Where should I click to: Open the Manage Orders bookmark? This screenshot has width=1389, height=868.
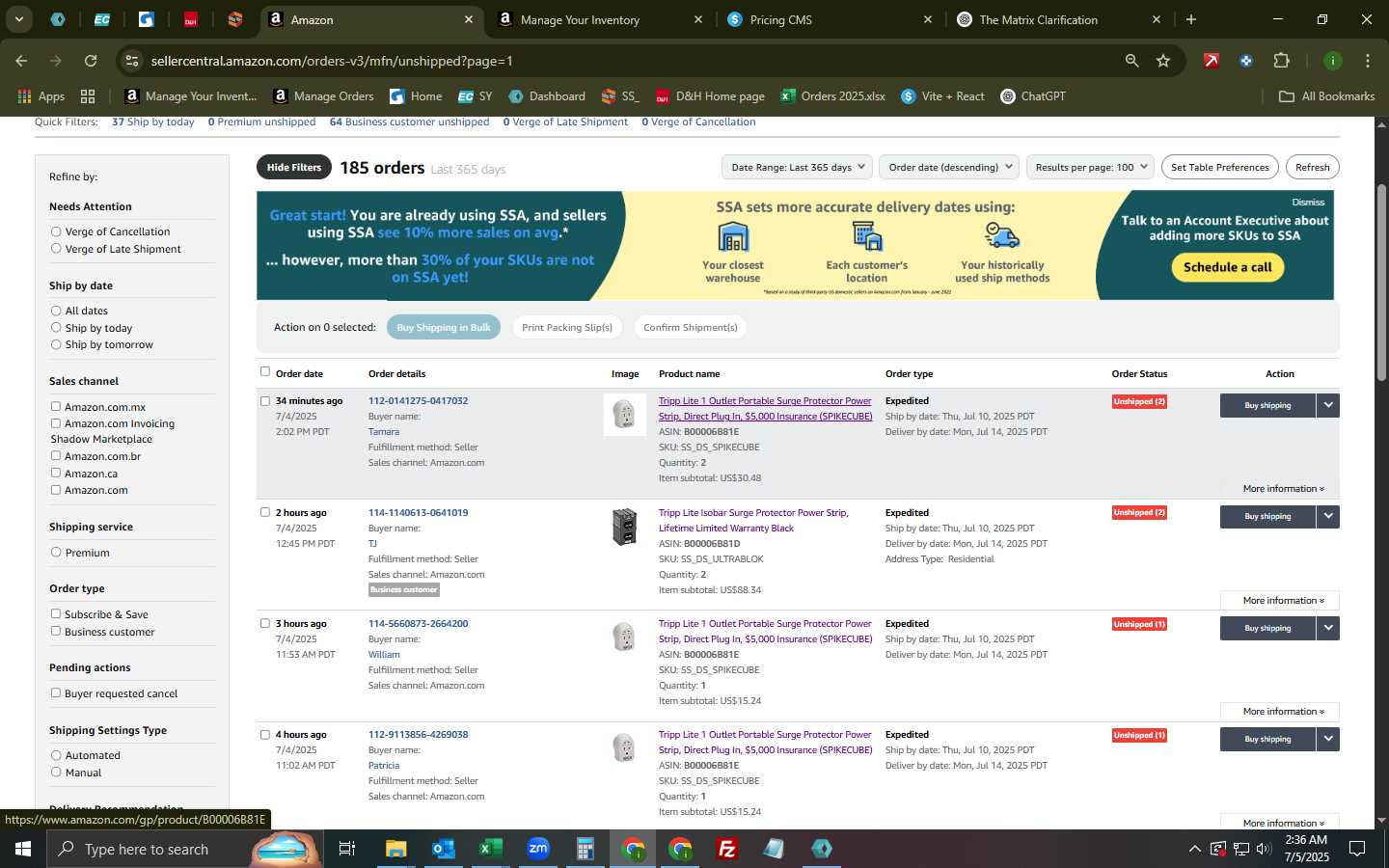pos(323,96)
